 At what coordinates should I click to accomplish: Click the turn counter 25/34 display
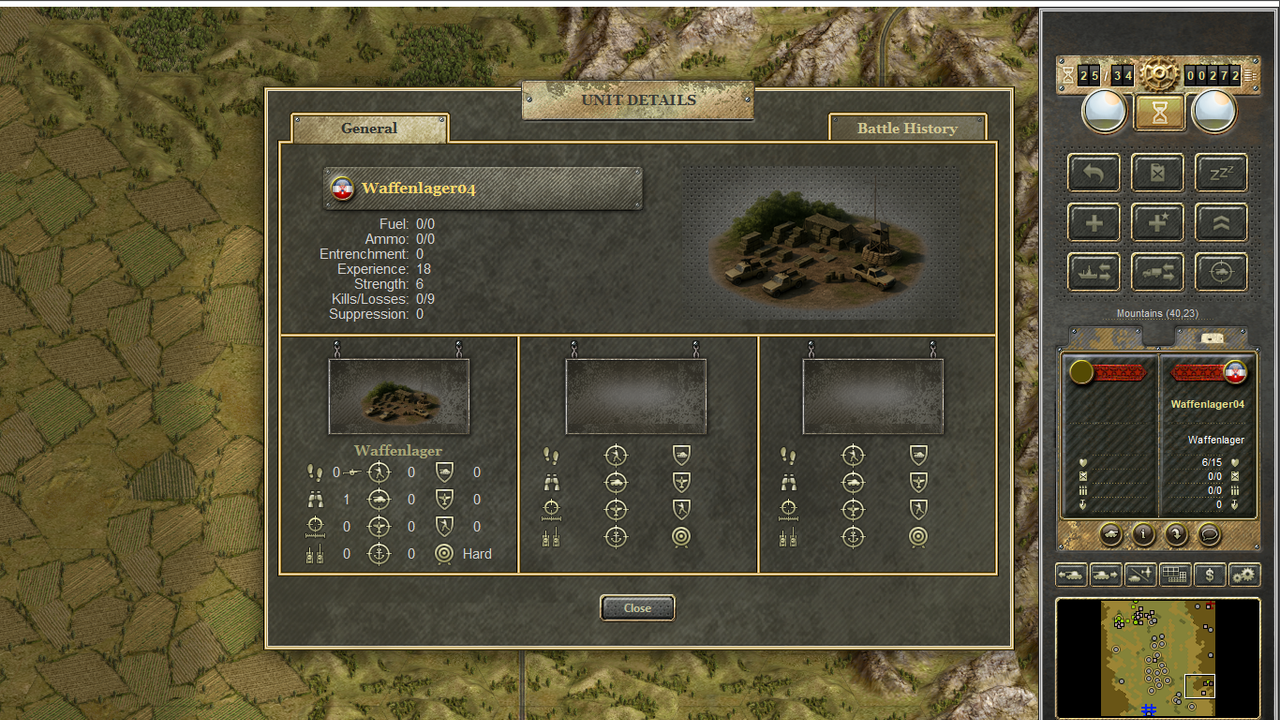(1106, 75)
